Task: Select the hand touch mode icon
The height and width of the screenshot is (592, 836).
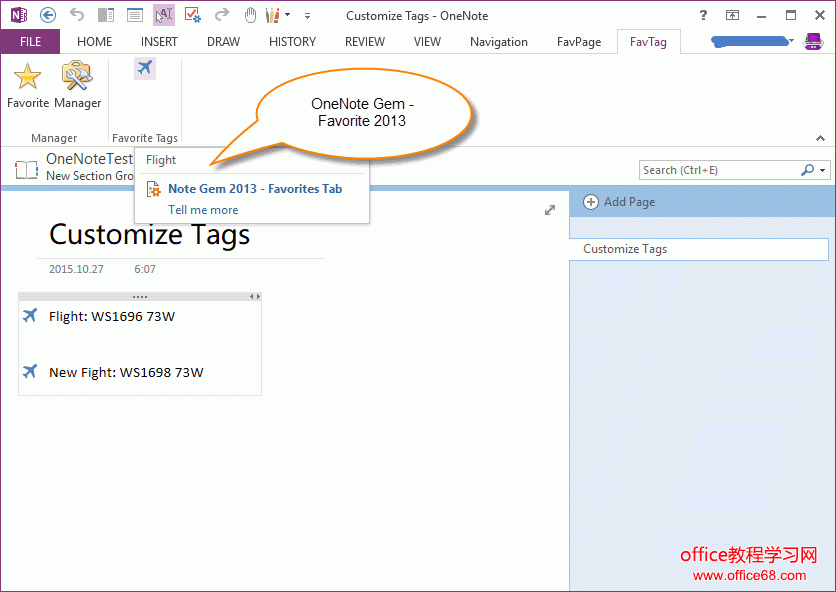Action: [x=250, y=15]
